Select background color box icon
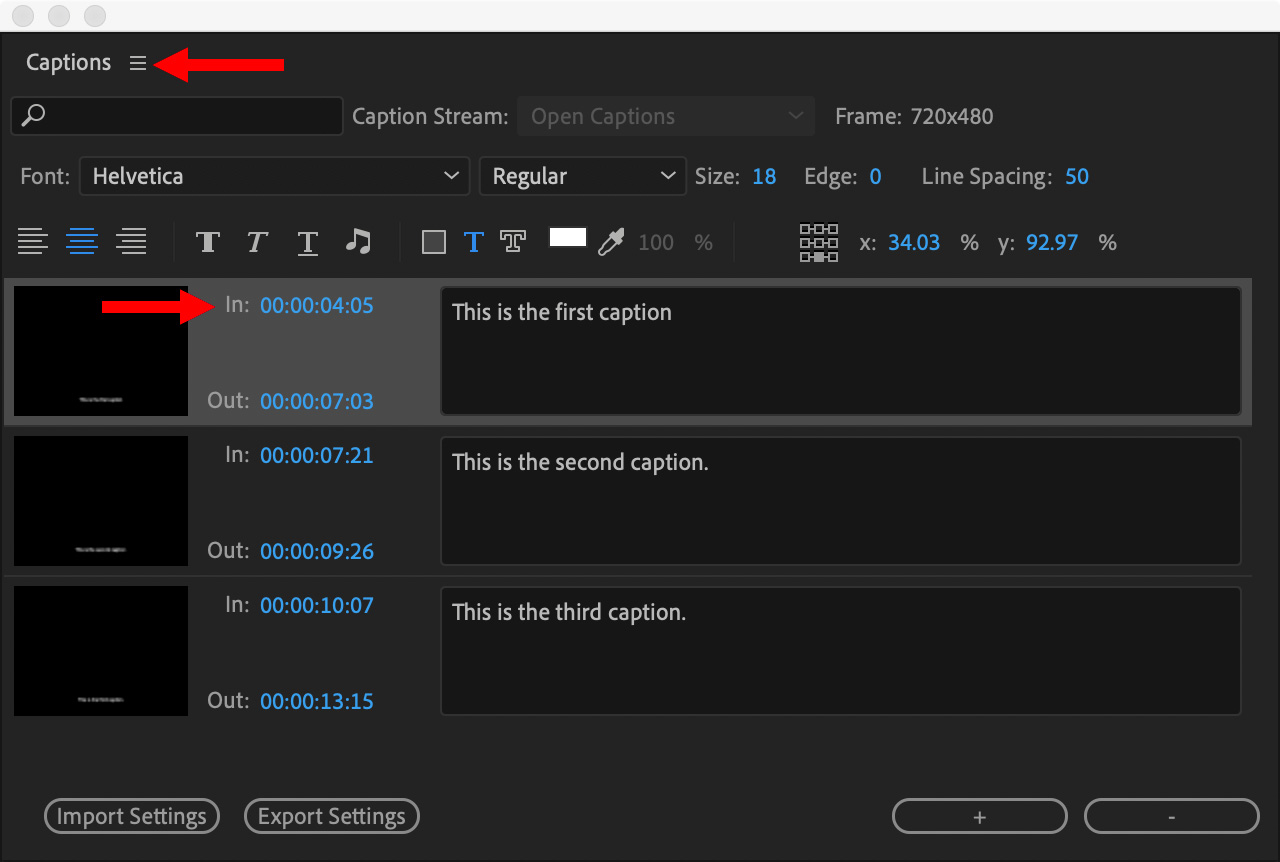1280x862 pixels. point(434,242)
